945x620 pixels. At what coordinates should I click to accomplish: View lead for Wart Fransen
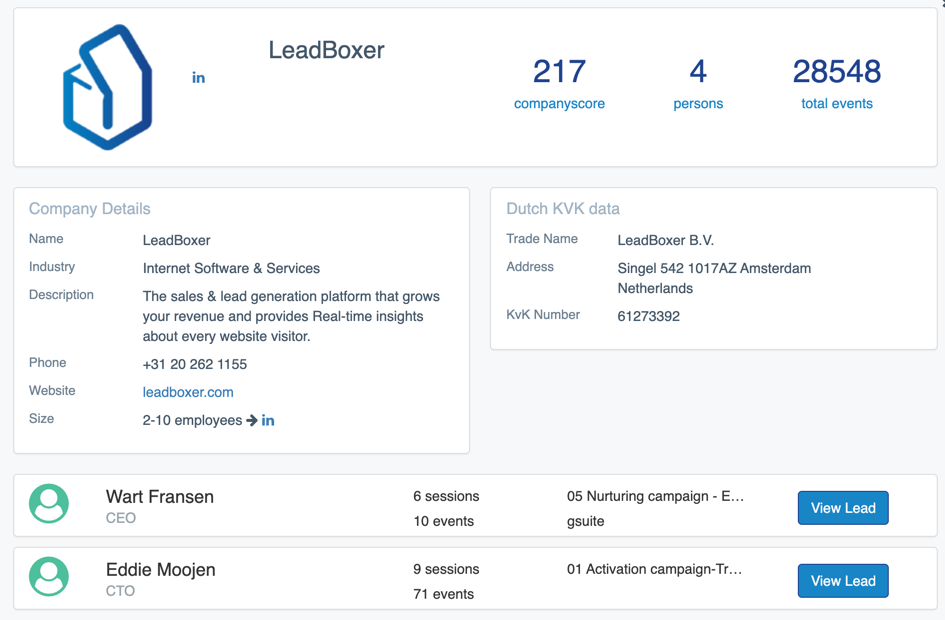tap(843, 508)
